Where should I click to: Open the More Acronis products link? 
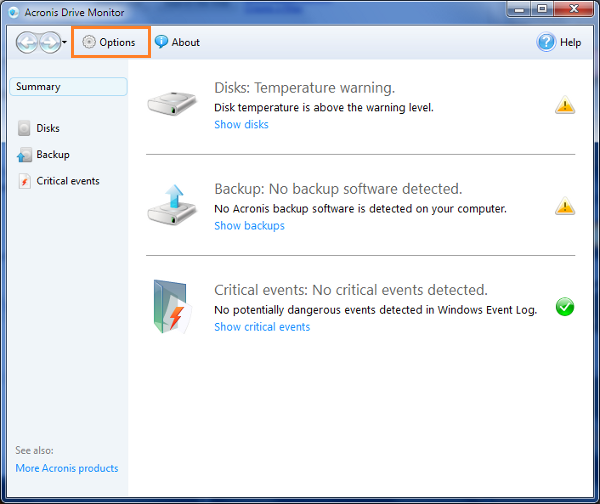[x=67, y=468]
